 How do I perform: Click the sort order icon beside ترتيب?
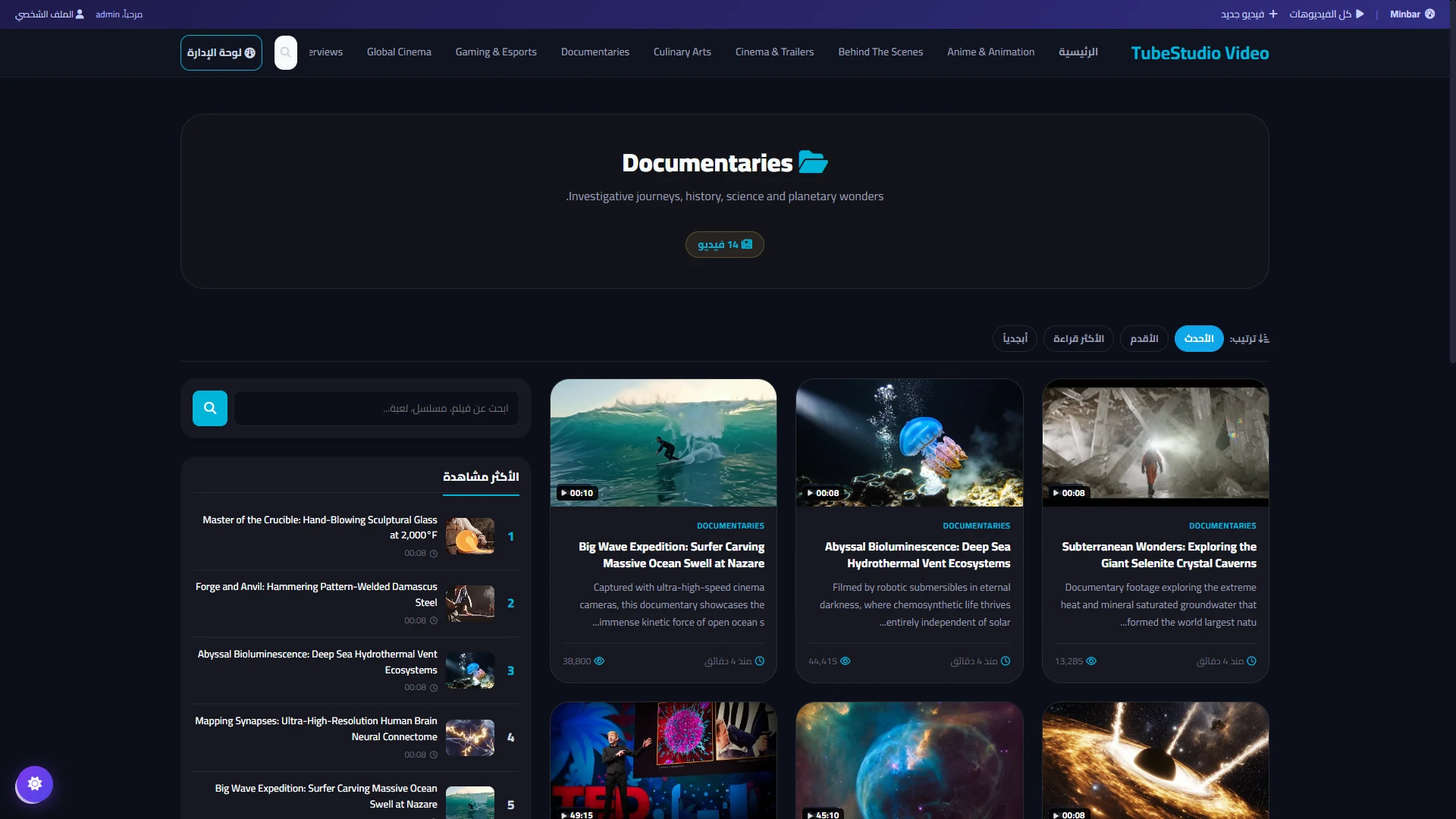point(1263,338)
